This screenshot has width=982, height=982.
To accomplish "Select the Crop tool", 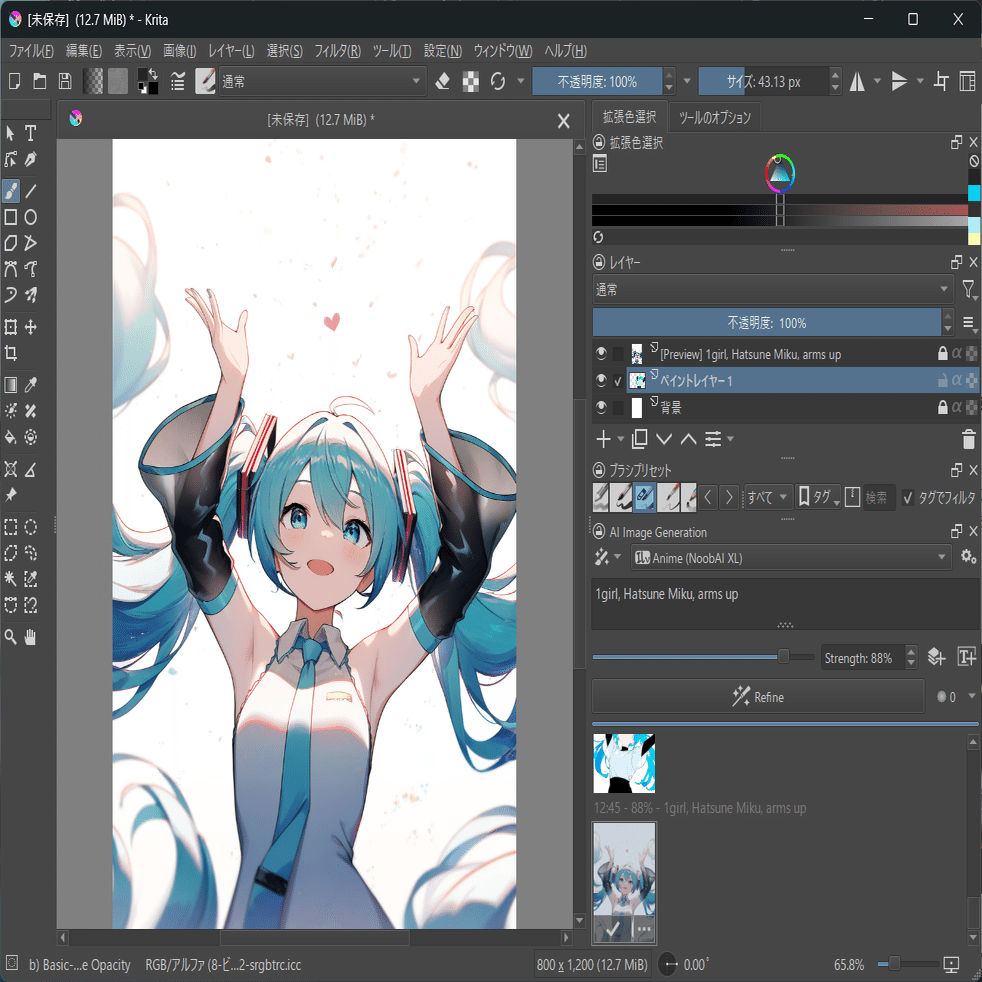I will coord(11,353).
